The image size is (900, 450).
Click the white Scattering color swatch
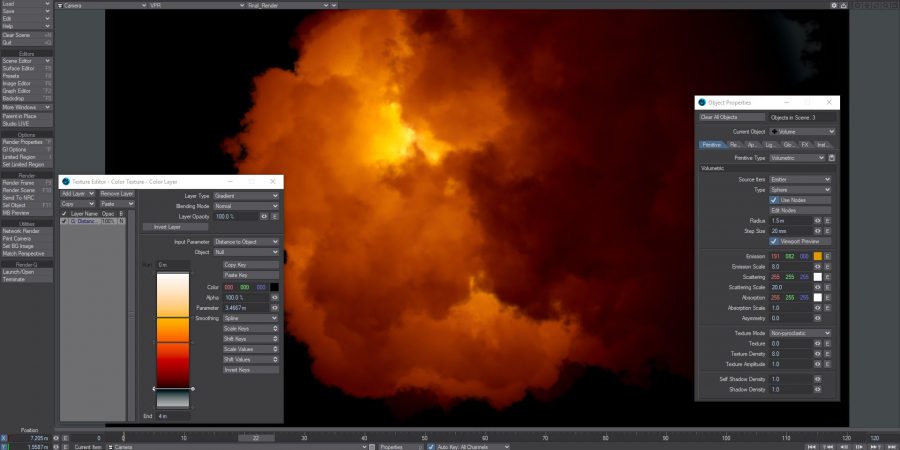coord(817,277)
